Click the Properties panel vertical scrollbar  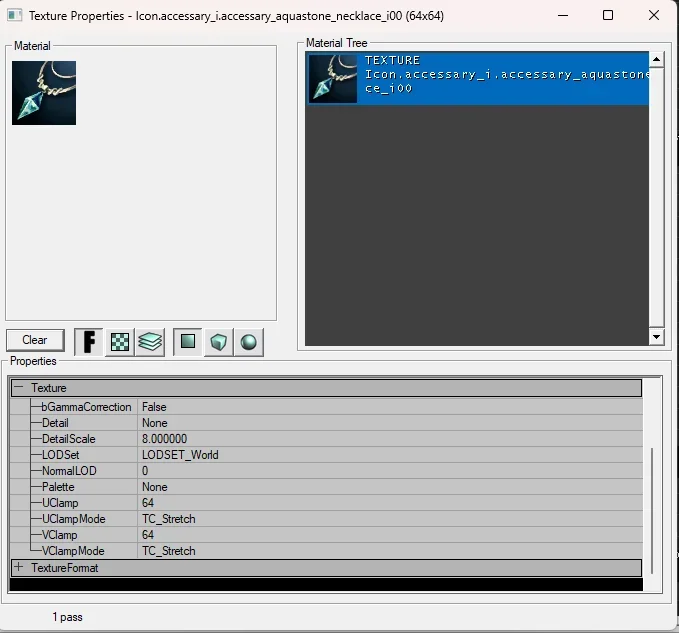click(652, 511)
